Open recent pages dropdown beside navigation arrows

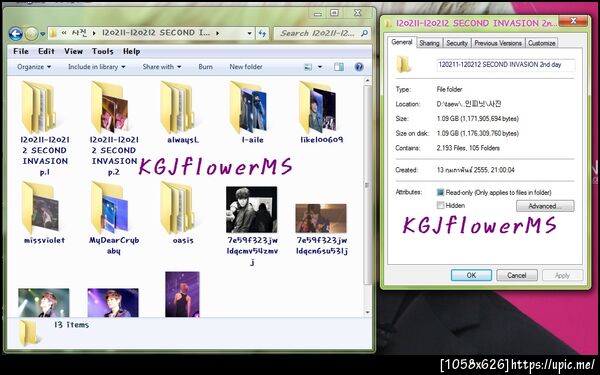click(42, 34)
